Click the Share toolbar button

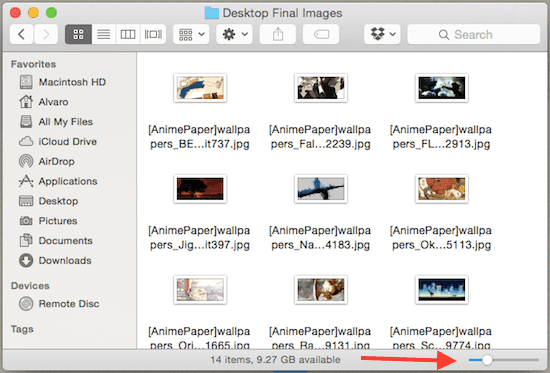coord(278,34)
